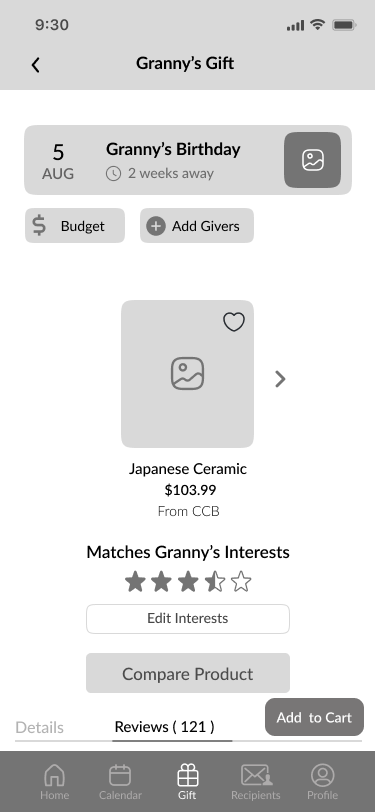Show the next product with the right chevron

coord(280,379)
